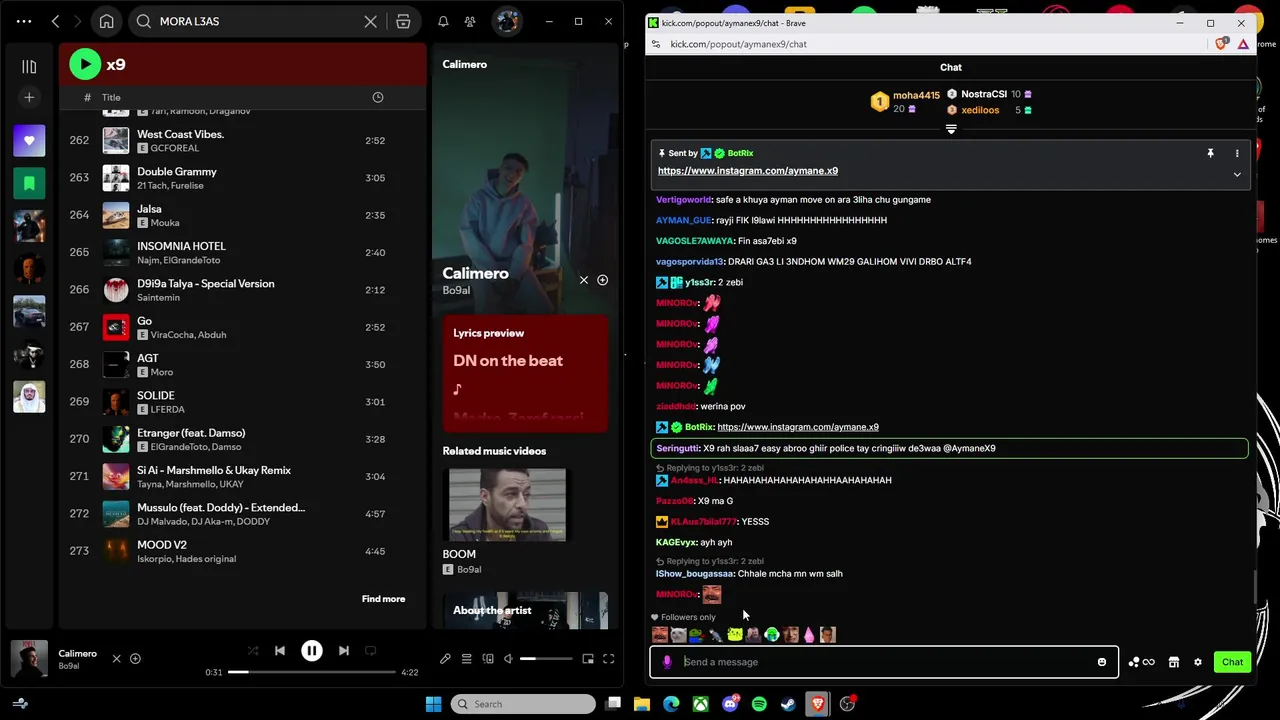Image resolution: width=1280 pixels, height=720 pixels.
Task: Play the x9 playlist
Action: pyautogui.click(x=85, y=64)
